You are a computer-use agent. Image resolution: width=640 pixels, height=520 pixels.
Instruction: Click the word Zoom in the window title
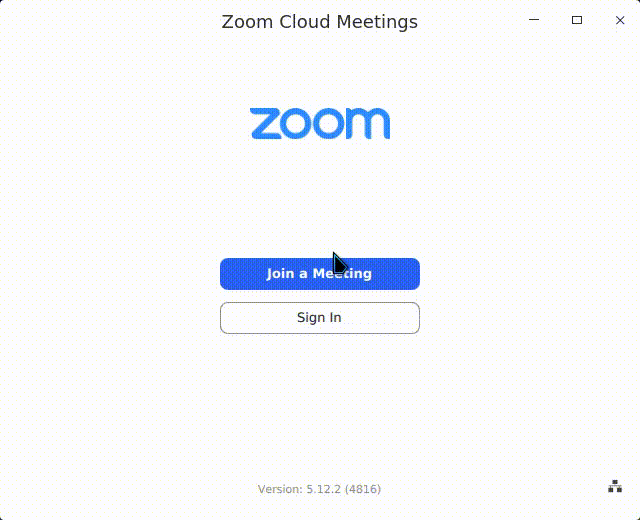(246, 21)
